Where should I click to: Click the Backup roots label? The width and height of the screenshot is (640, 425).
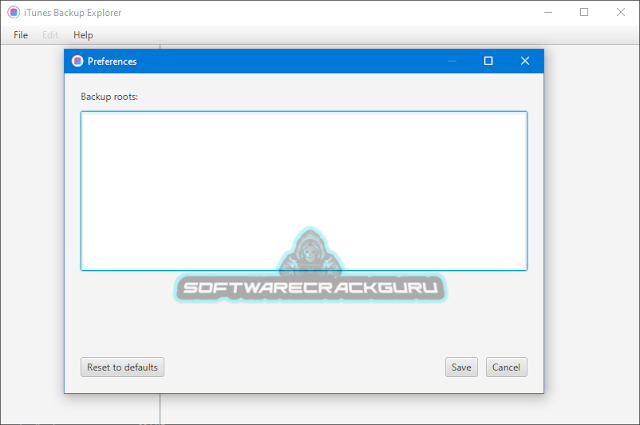point(109,97)
